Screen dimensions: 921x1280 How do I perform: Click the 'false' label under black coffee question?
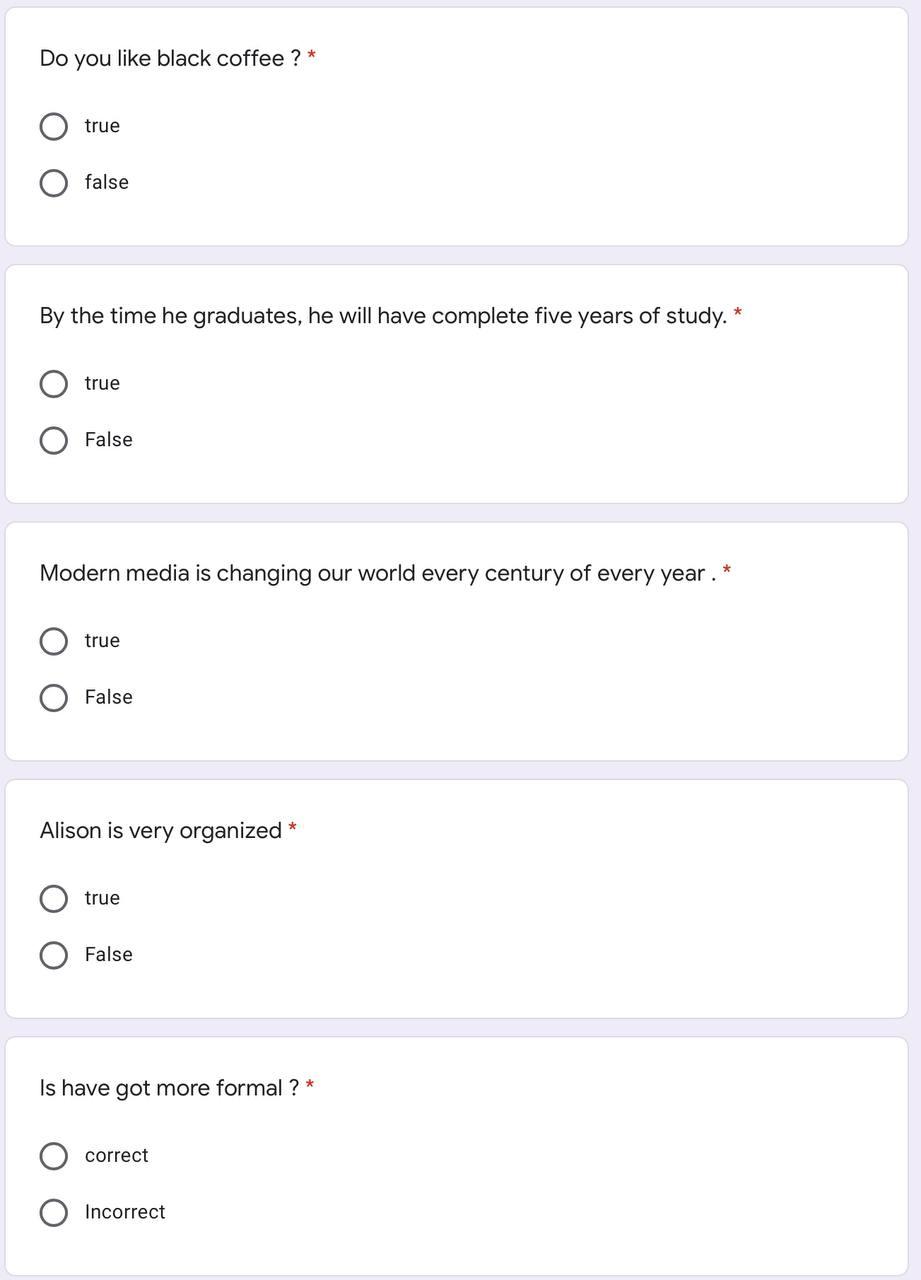pos(107,182)
